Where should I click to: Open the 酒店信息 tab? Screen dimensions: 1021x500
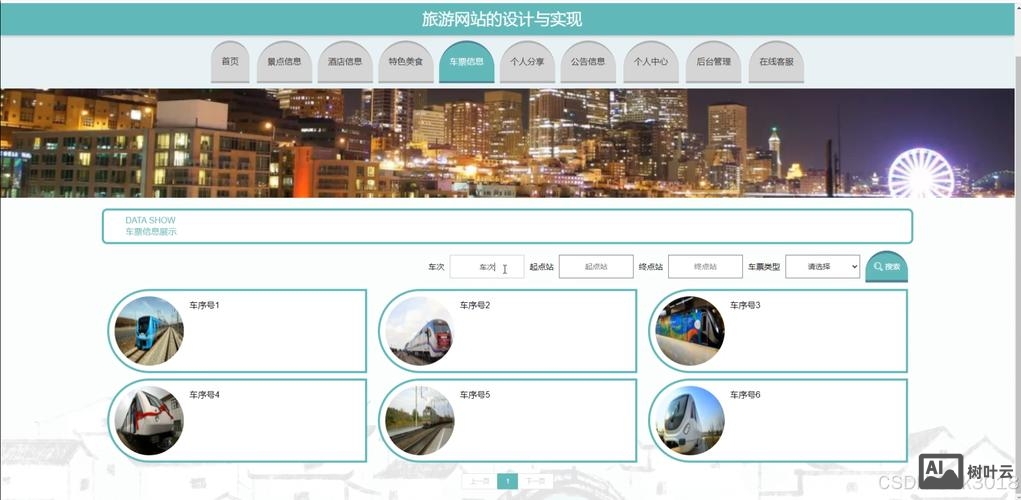click(x=345, y=62)
